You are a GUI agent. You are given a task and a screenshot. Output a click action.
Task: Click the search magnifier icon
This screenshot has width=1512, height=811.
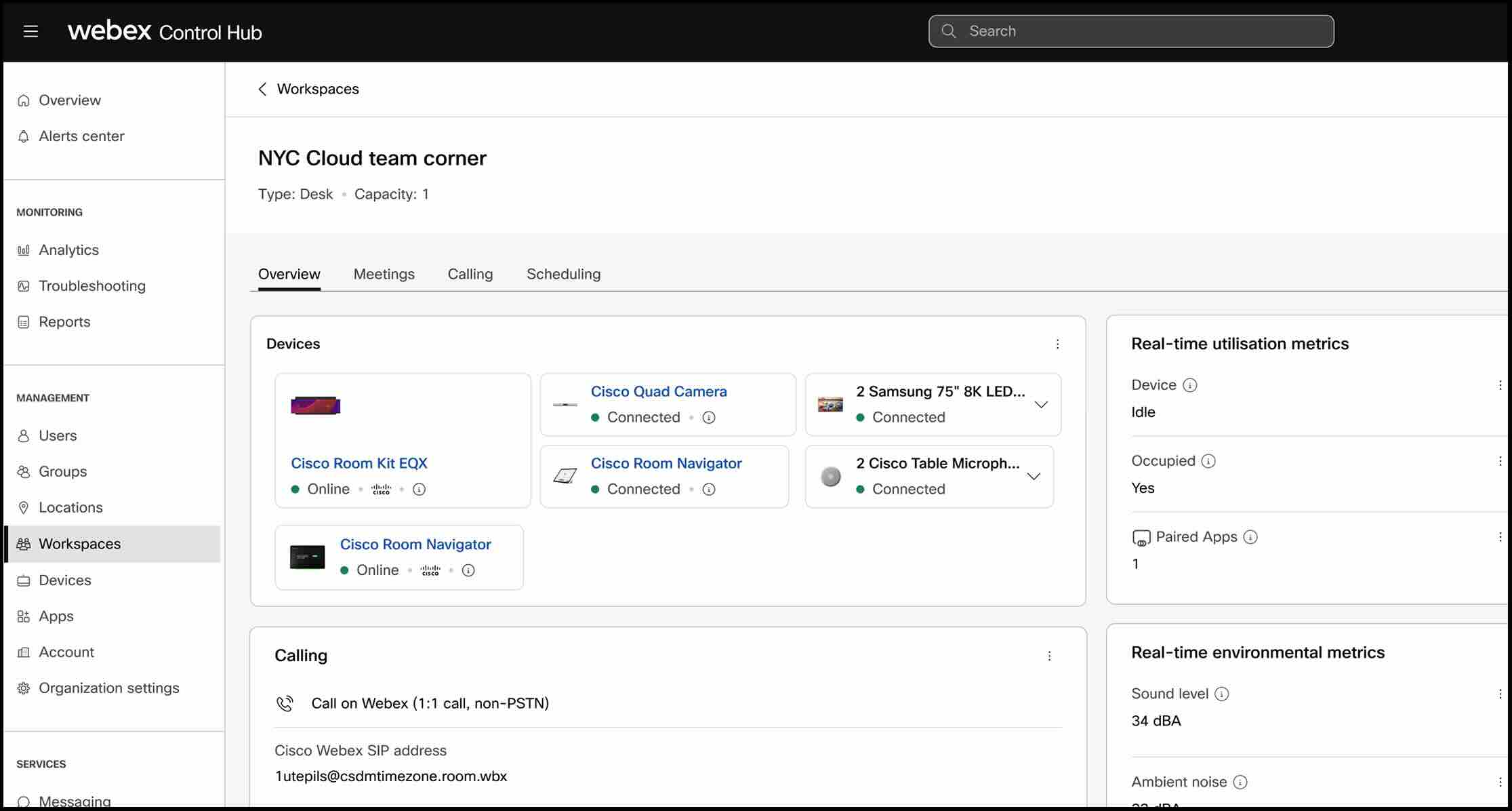point(949,31)
